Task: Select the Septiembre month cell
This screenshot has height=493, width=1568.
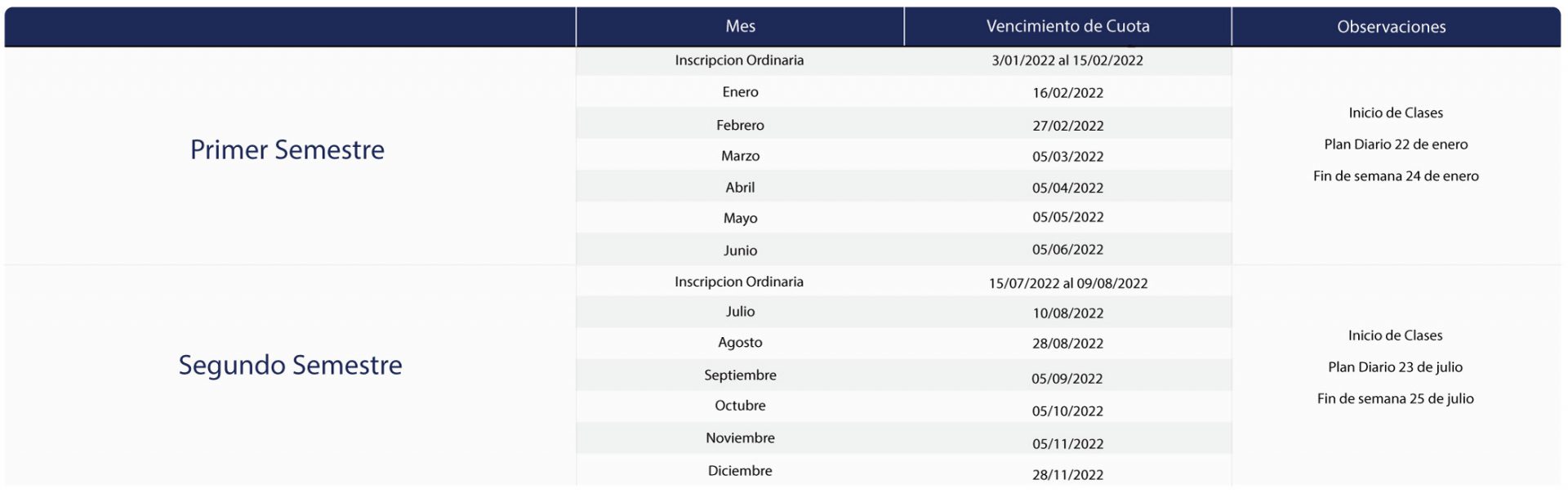Action: [x=740, y=375]
